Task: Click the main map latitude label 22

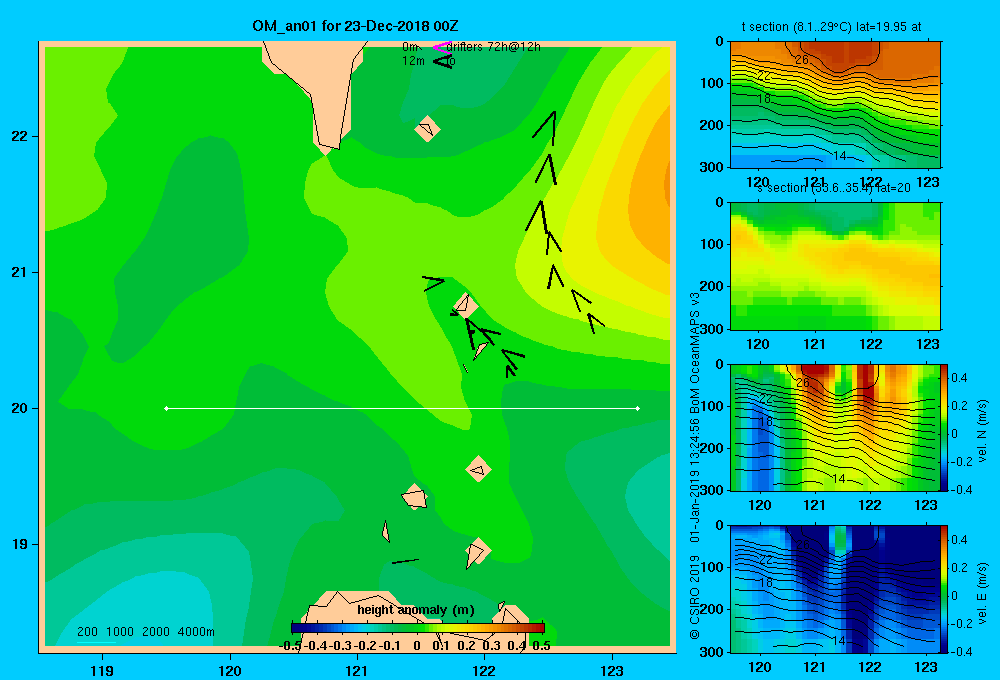Action: coord(20,137)
